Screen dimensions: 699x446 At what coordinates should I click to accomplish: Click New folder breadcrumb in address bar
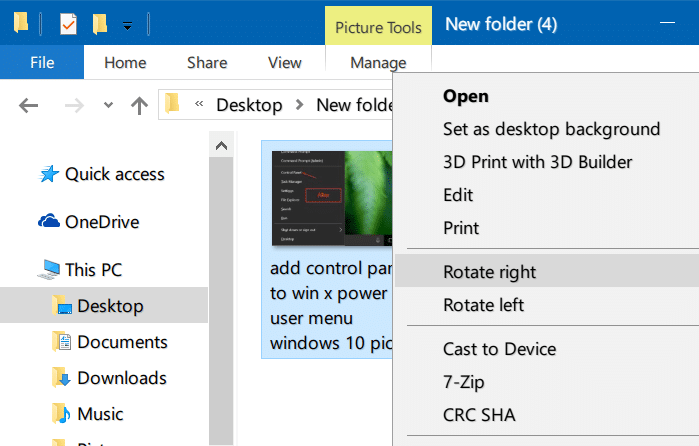click(x=354, y=105)
